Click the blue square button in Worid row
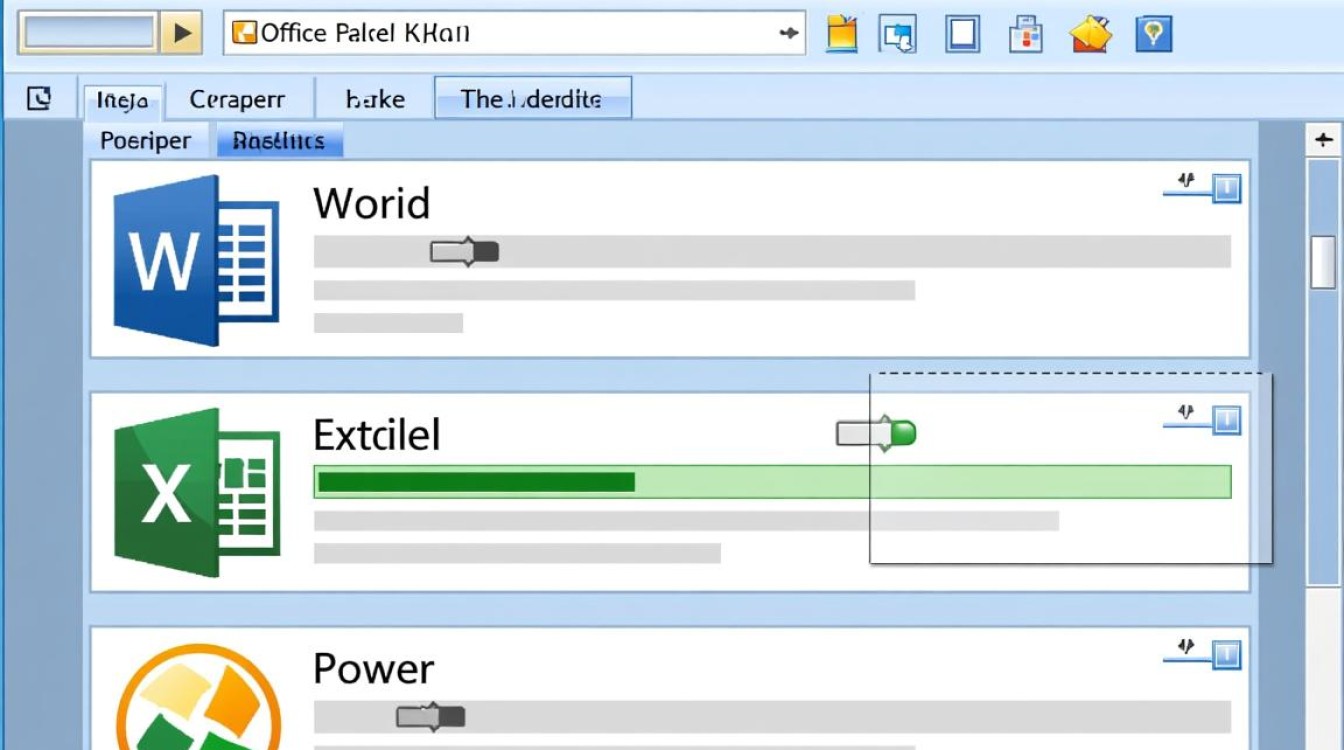Image resolution: width=1344 pixels, height=750 pixels. point(1227,188)
